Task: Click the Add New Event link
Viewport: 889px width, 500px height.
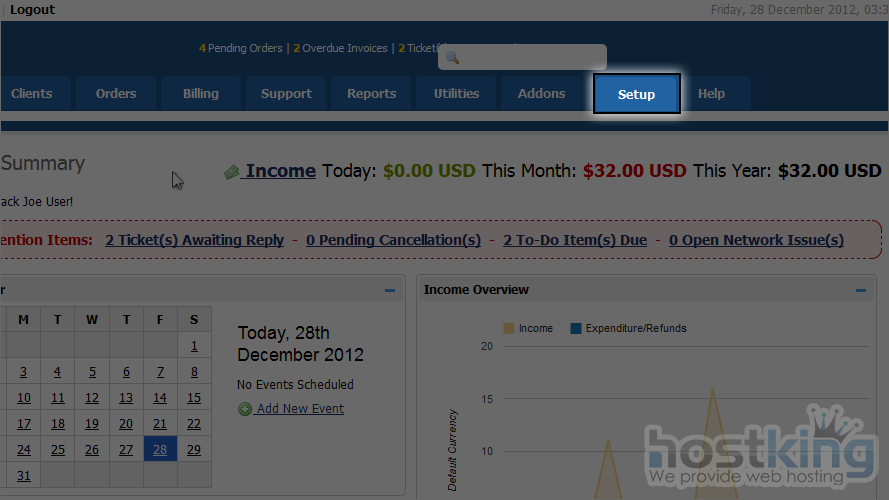Action: click(299, 409)
